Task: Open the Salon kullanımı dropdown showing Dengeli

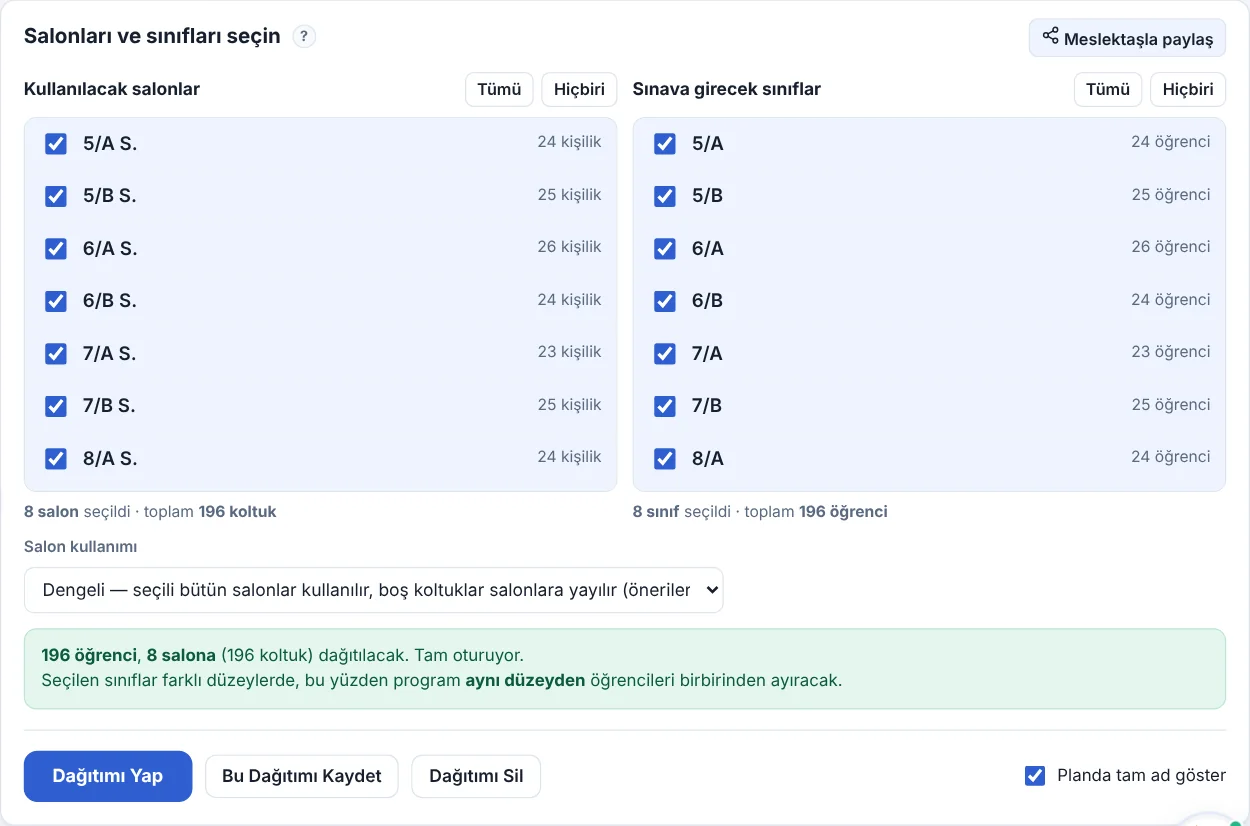Action: 374,590
